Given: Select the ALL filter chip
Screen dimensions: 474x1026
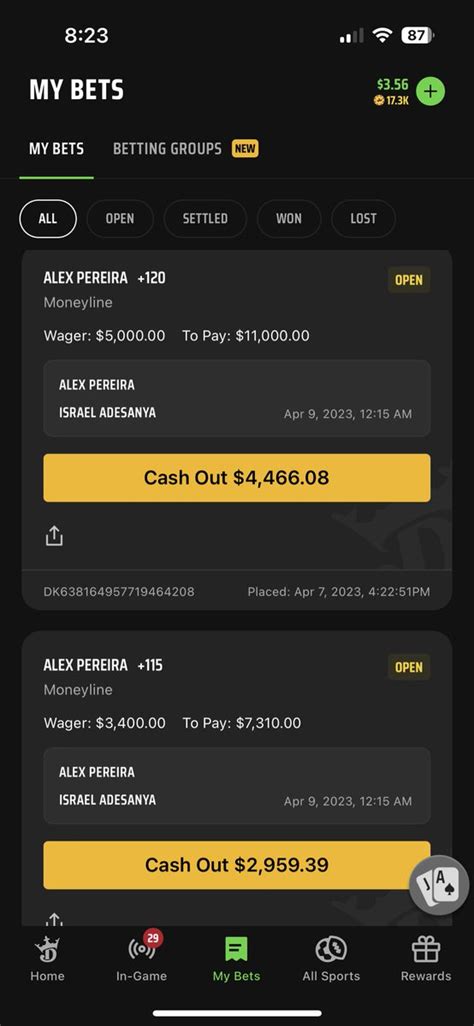Looking at the screenshot, I should 48,219.
